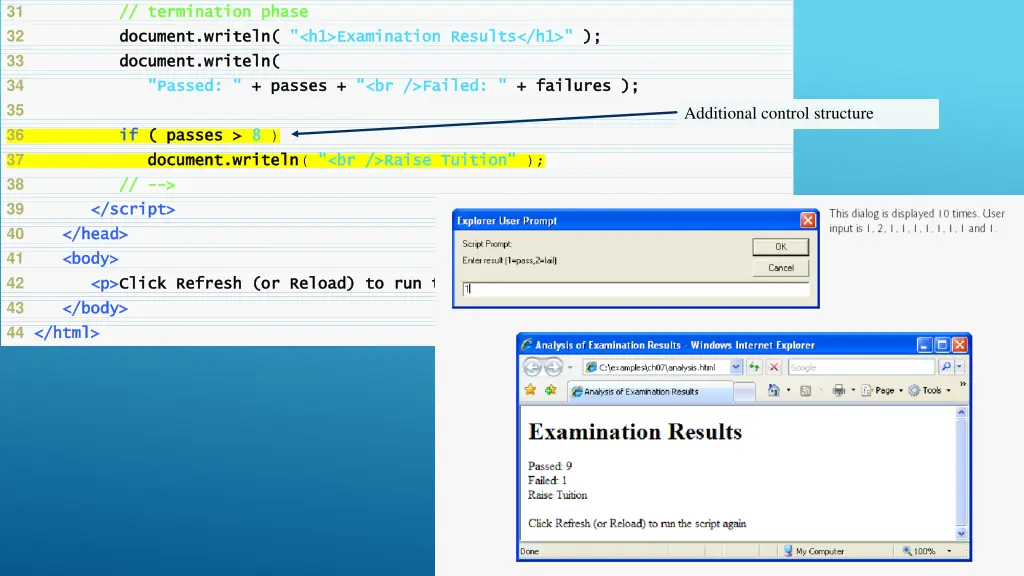
Task: Click the Back arrow in Internet Explorer
Action: (532, 367)
